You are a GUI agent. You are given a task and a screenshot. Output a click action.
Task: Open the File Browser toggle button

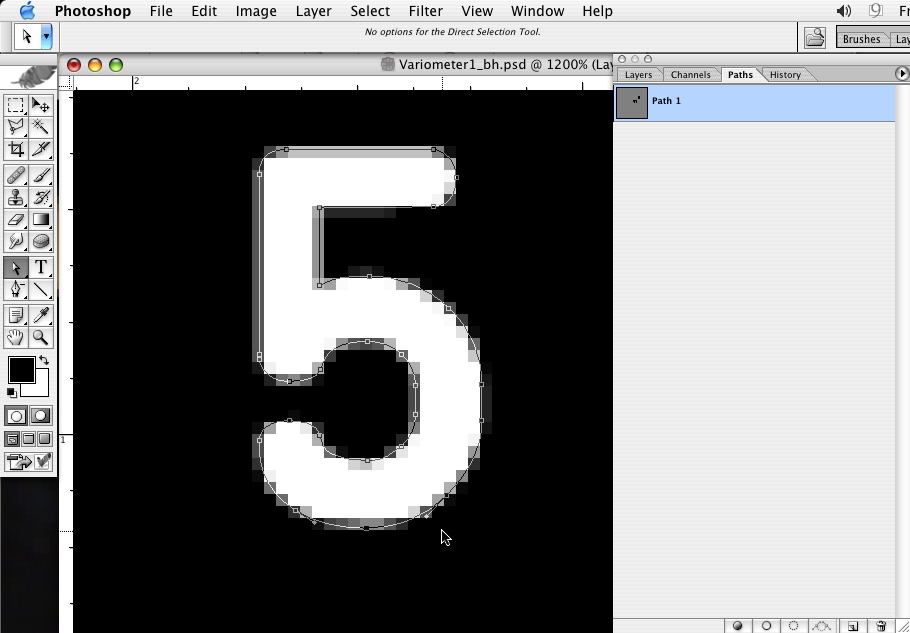[x=816, y=38]
